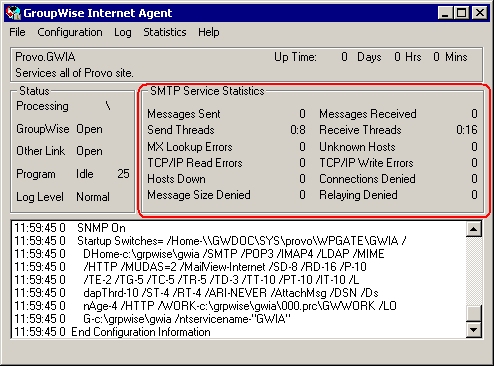Open the Log menu
This screenshot has height=366, width=494.
[123, 32]
